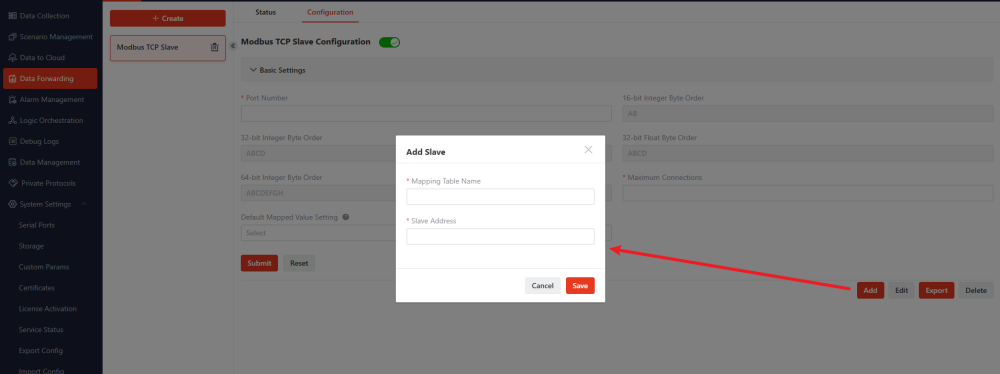Collapse the System Settings menu
The height and width of the screenshot is (374, 1000).
(x=84, y=204)
